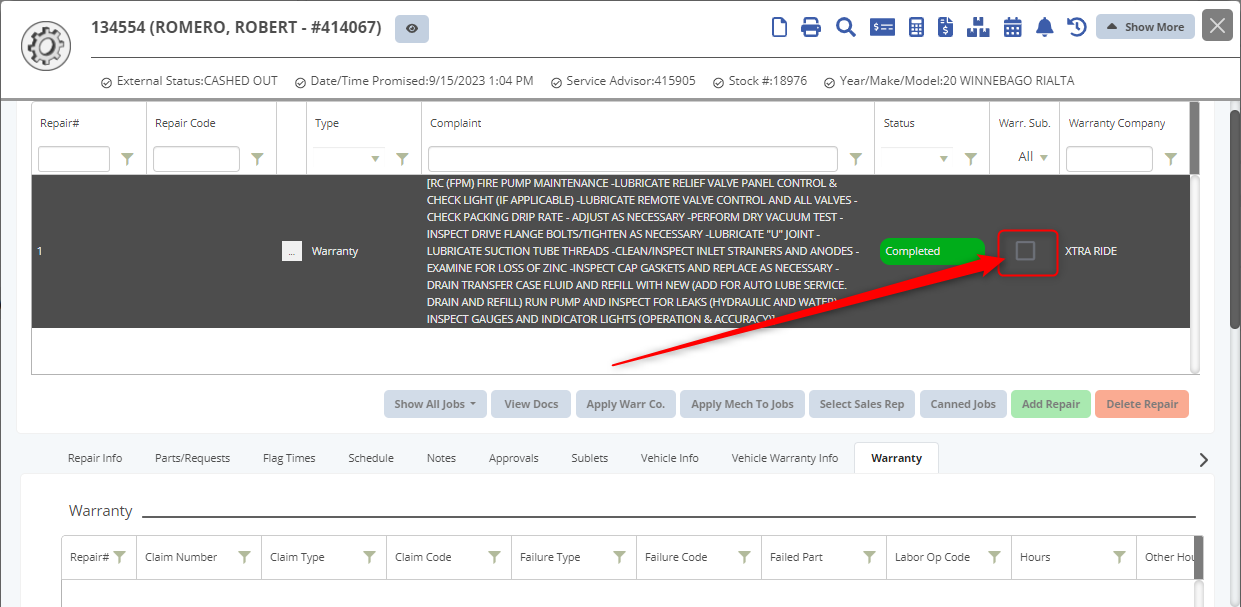Click the printer icon in header

coord(811,27)
